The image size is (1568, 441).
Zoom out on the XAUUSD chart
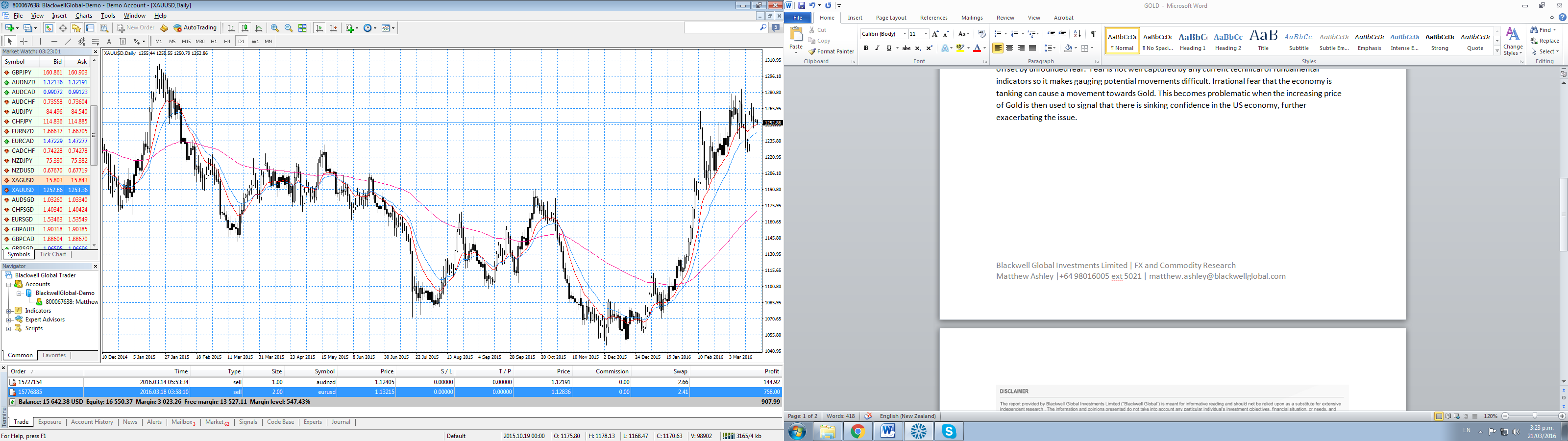pyautogui.click(x=289, y=28)
